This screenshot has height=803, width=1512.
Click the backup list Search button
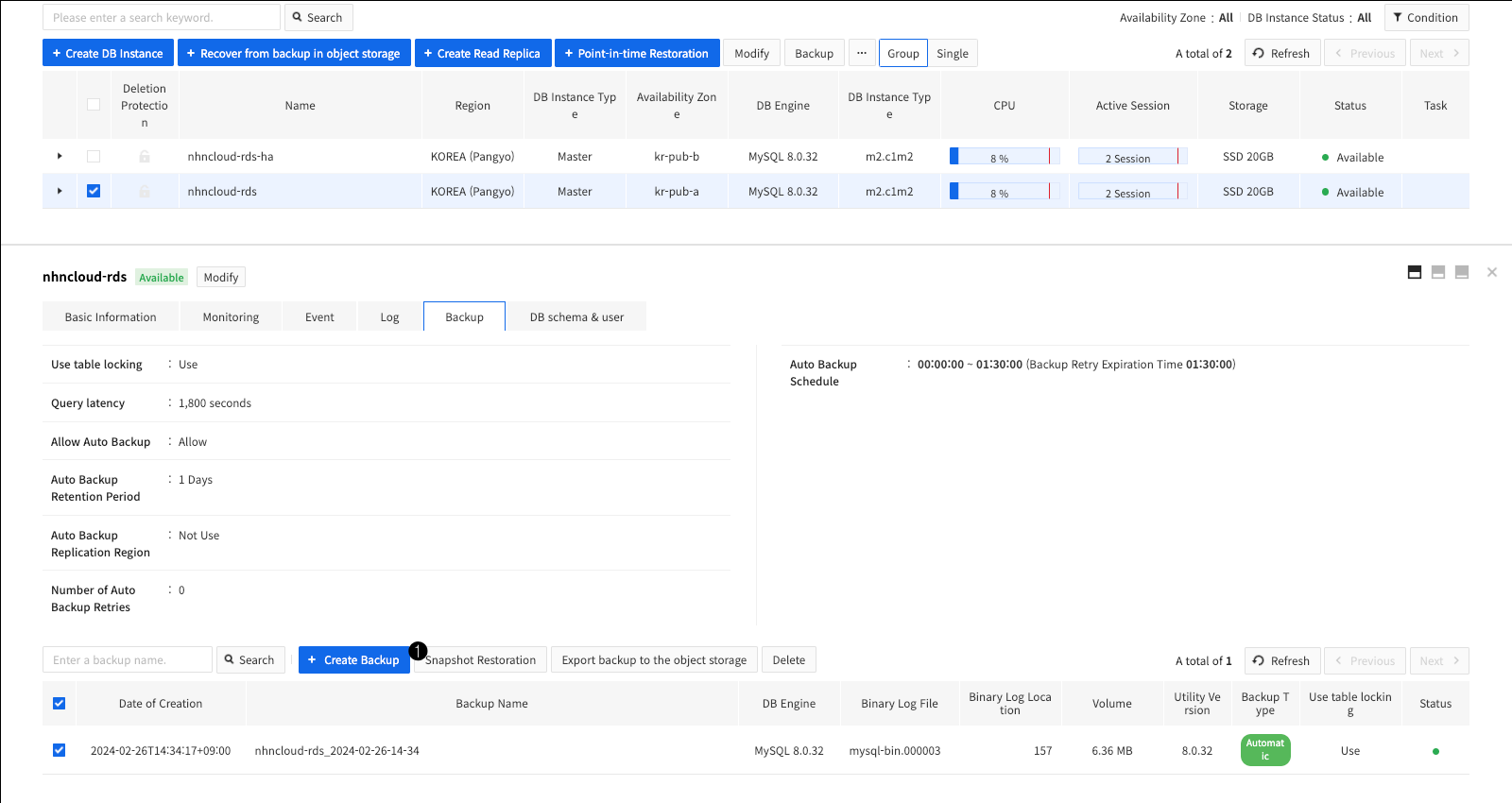click(250, 659)
